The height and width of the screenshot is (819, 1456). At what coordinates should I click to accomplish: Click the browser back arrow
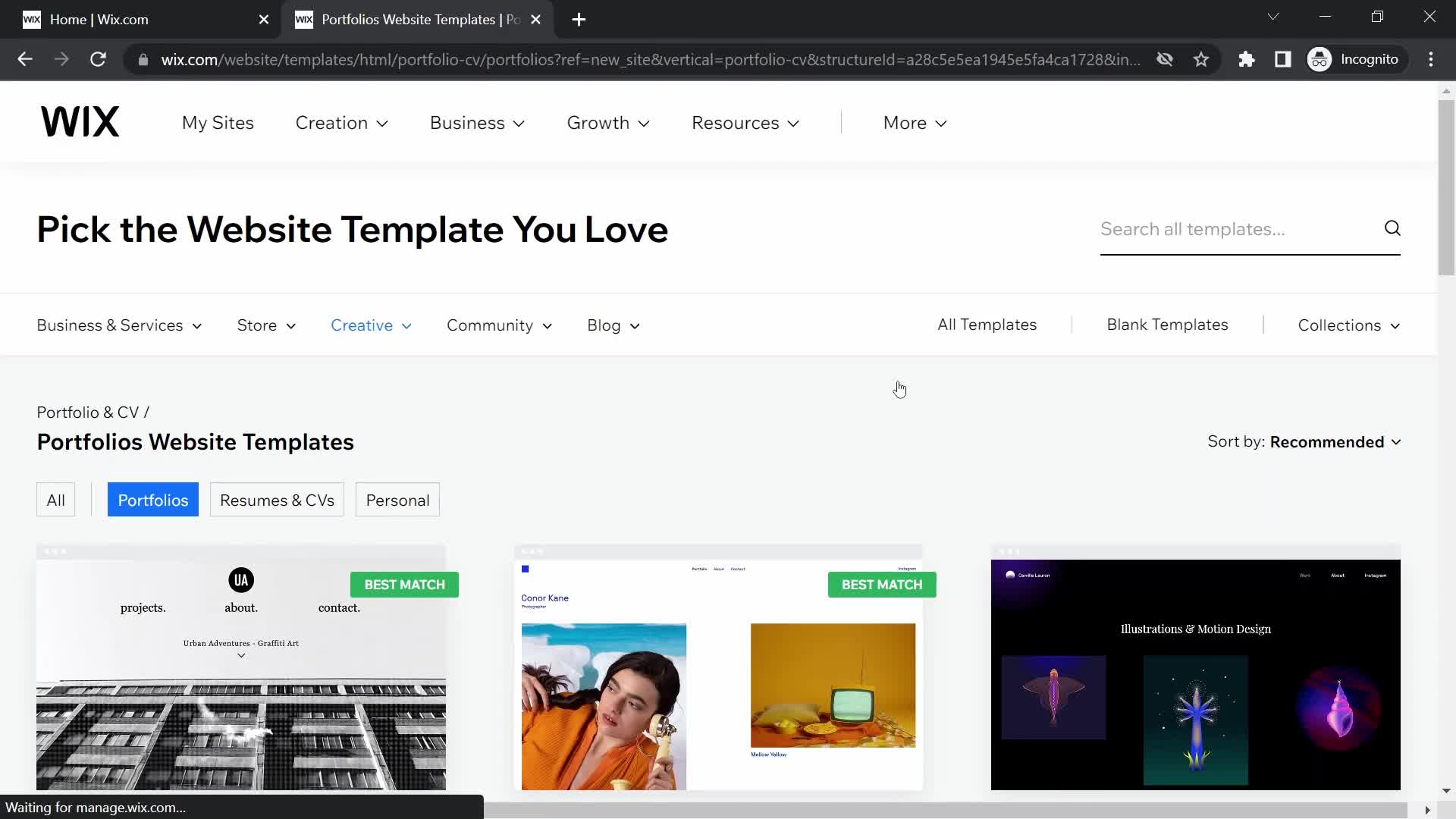coord(24,59)
